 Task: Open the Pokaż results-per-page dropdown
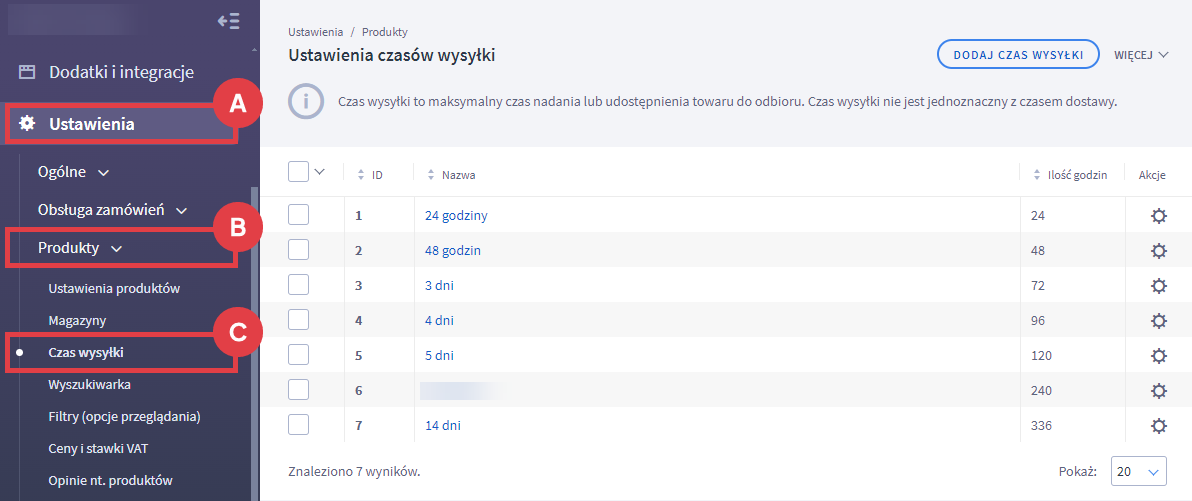point(1138,471)
